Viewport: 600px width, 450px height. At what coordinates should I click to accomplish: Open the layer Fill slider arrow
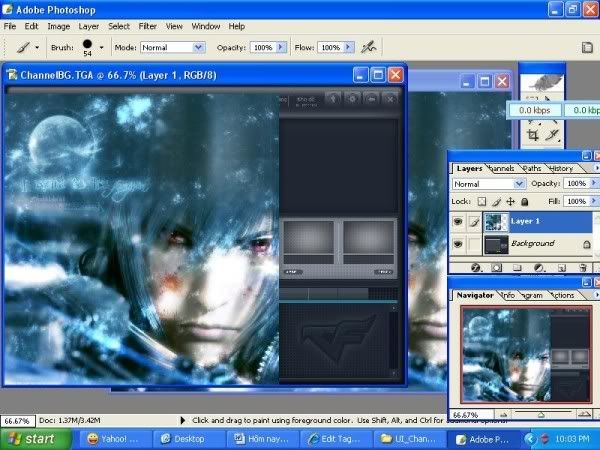(x=595, y=201)
